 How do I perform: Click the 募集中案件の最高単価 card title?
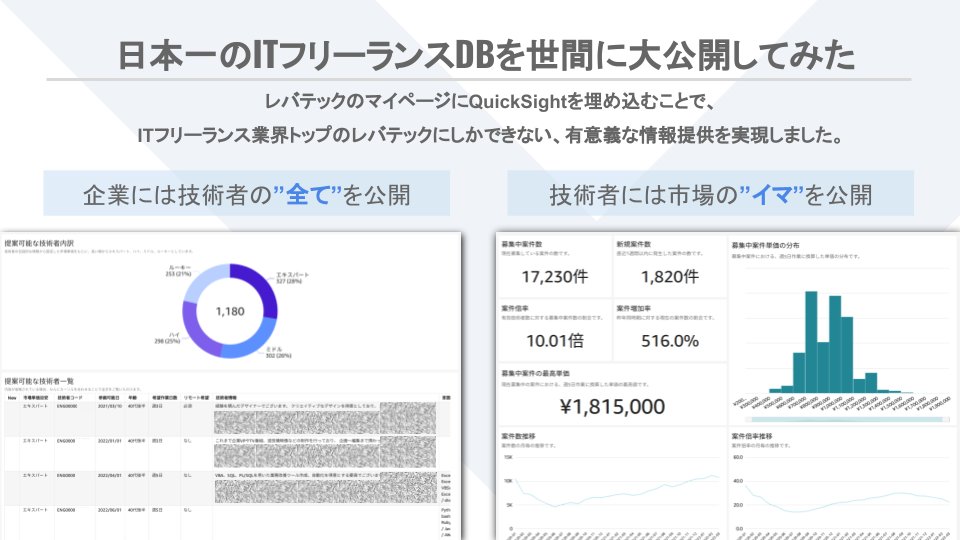click(536, 373)
